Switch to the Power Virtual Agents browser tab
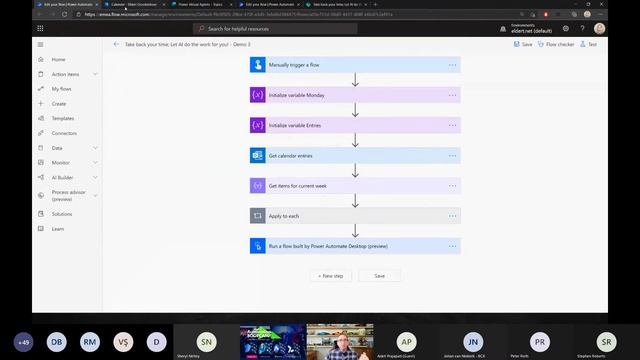Screen dimensions: 640x360 (x=201, y=4)
